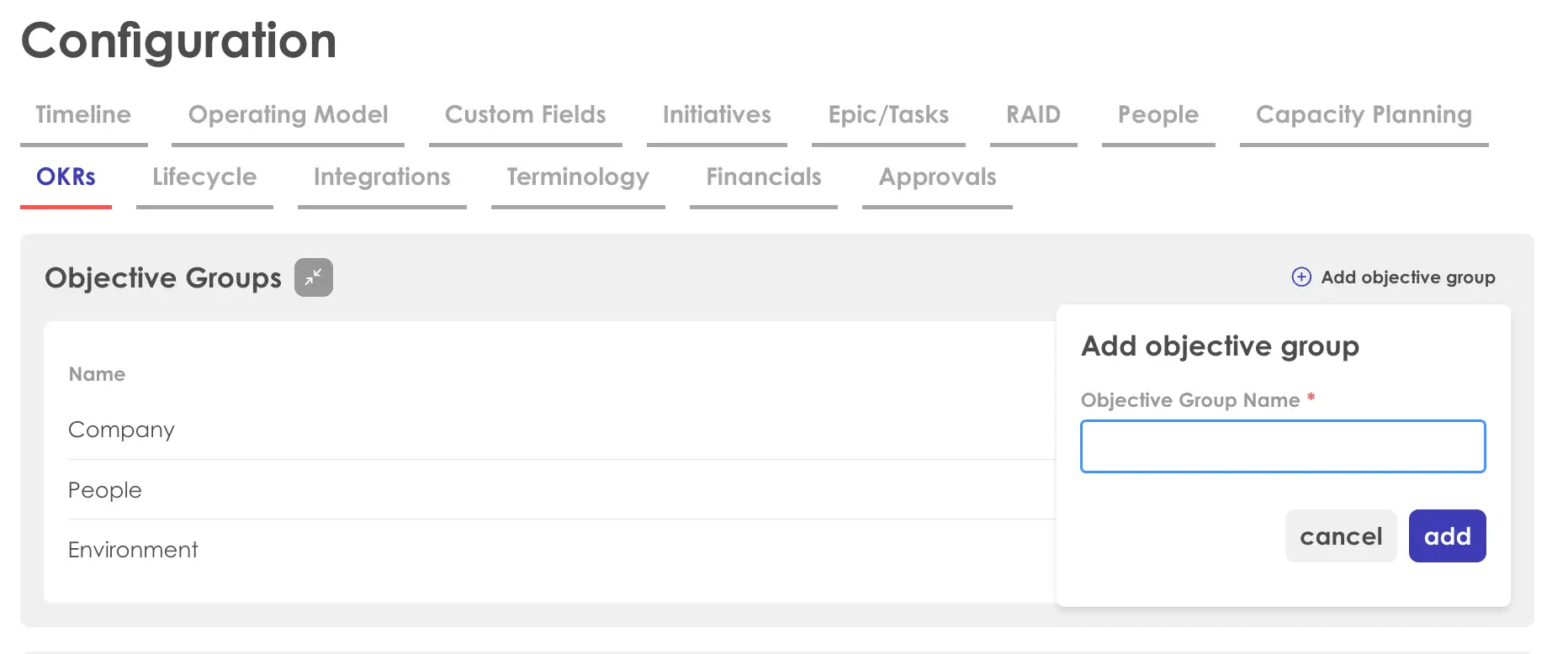The height and width of the screenshot is (654, 1568).
Task: Open the Financials tab
Action: coord(764,177)
